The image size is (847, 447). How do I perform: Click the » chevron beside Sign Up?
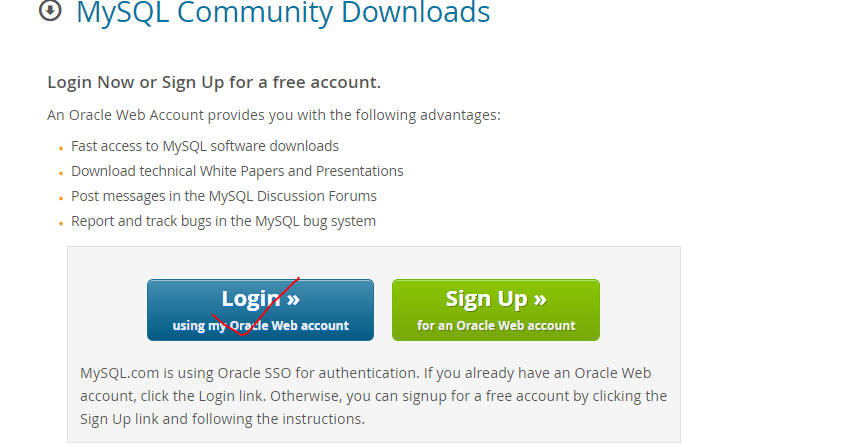[540, 299]
